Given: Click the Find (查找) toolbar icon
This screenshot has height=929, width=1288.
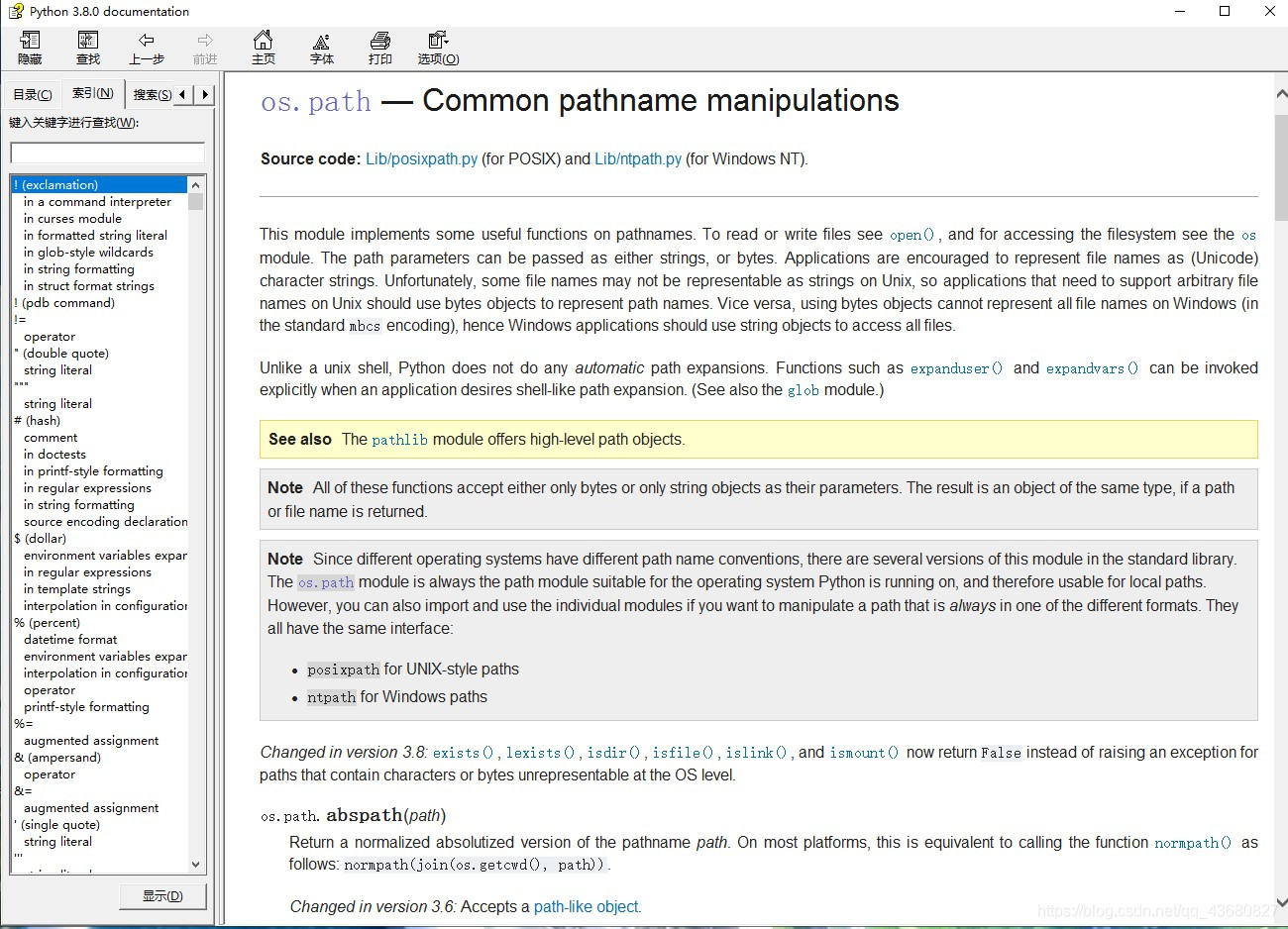Looking at the screenshot, I should click(88, 48).
